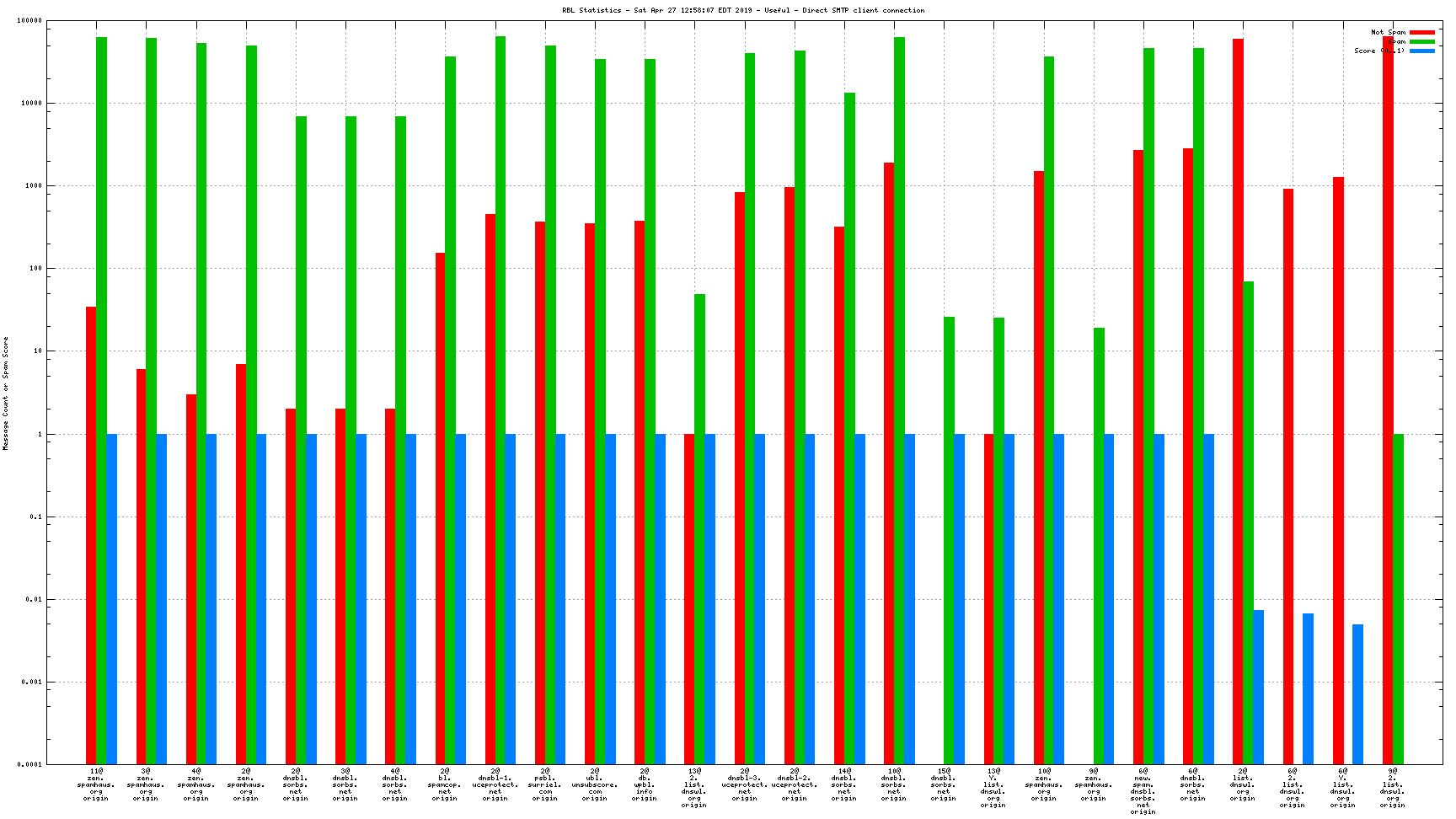Click the blue score bar for psbl.surriel.com
This screenshot has height=819, width=1456.
point(560,598)
